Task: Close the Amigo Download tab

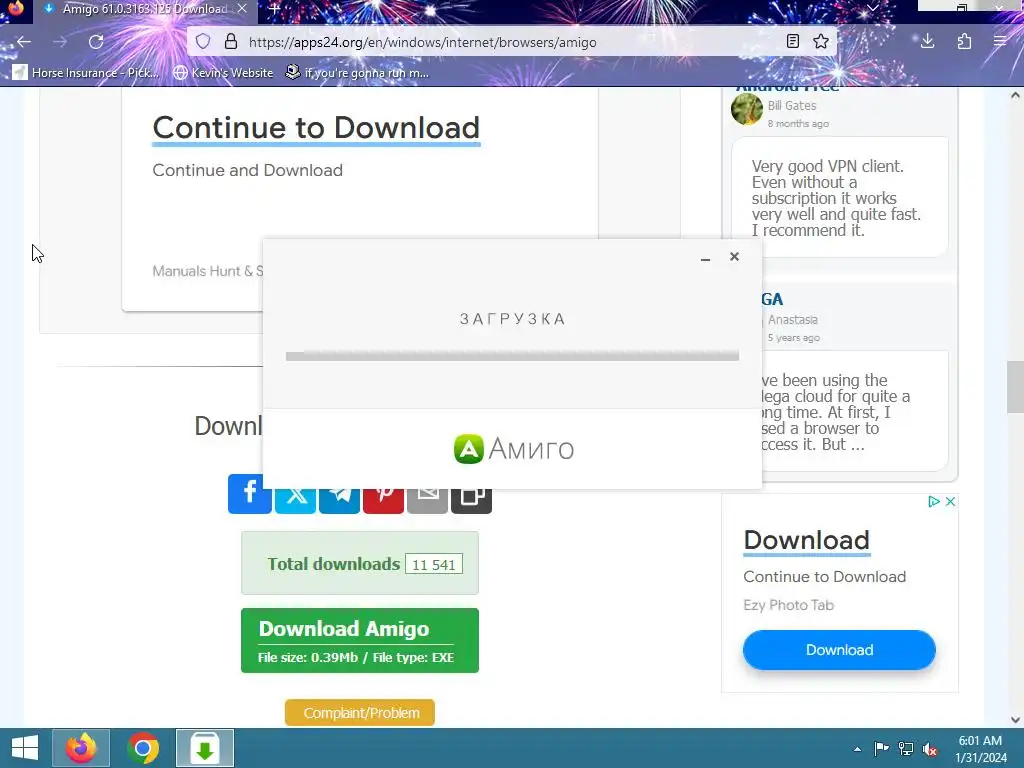Action: (242, 9)
